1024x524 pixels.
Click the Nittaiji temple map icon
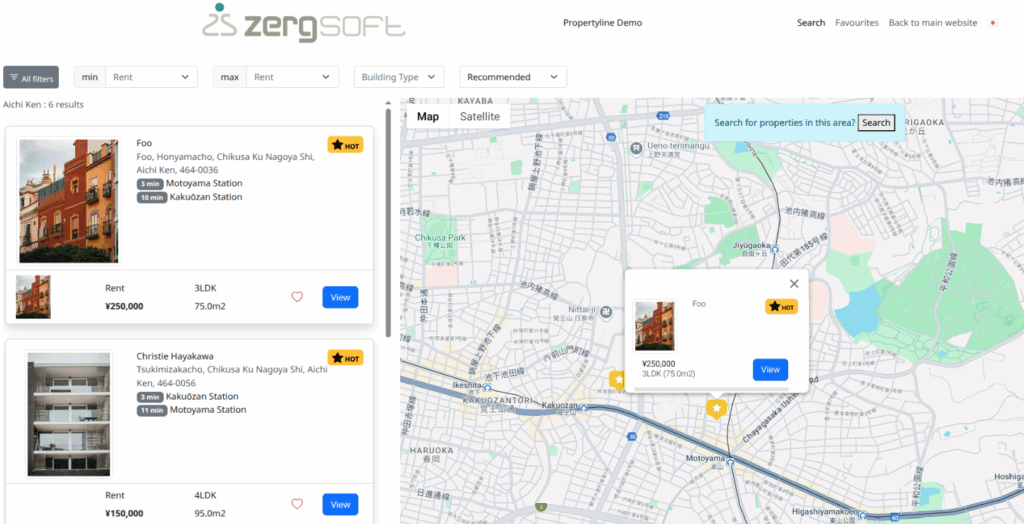tap(605, 310)
